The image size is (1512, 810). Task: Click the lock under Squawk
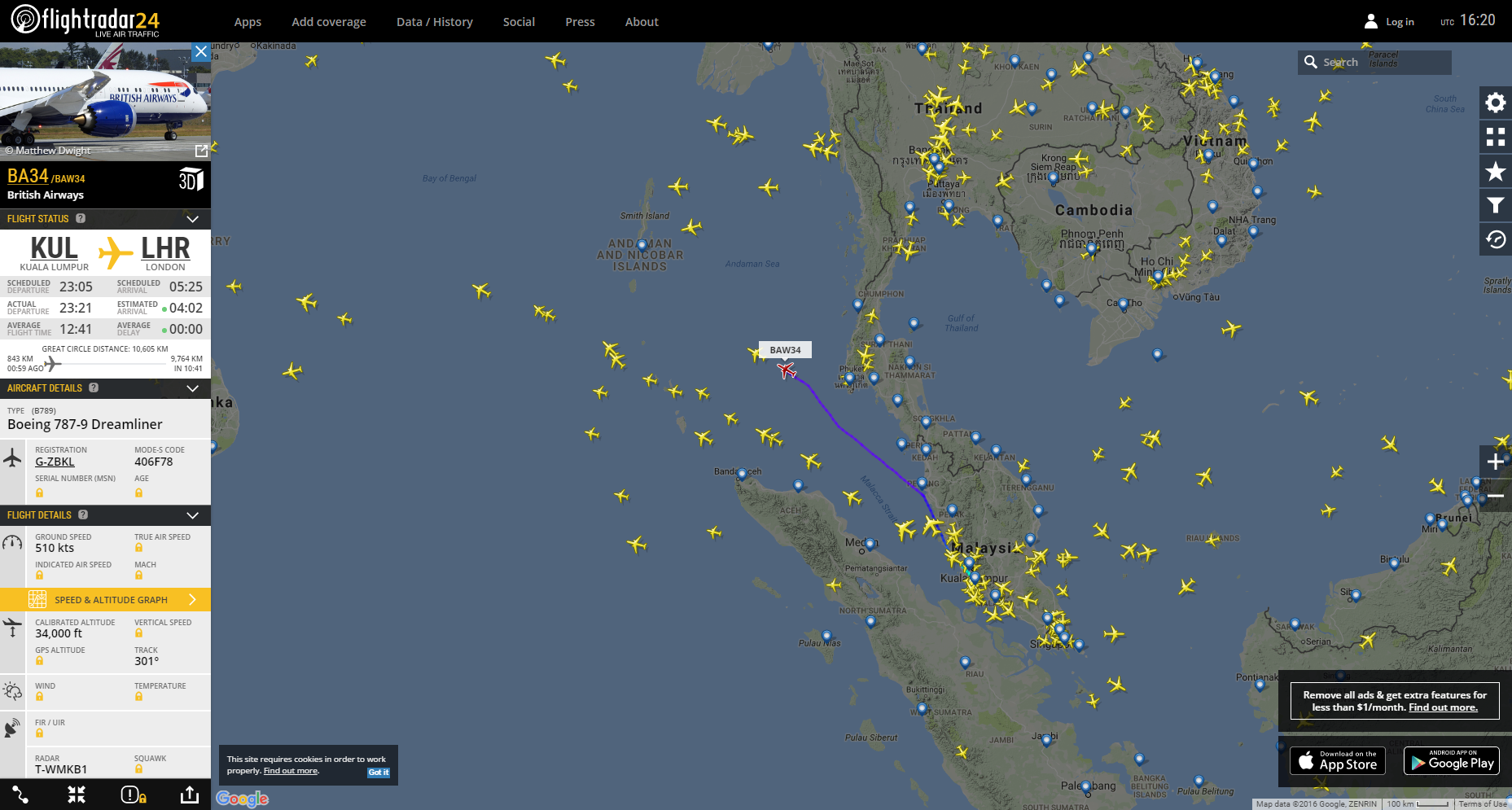click(138, 769)
